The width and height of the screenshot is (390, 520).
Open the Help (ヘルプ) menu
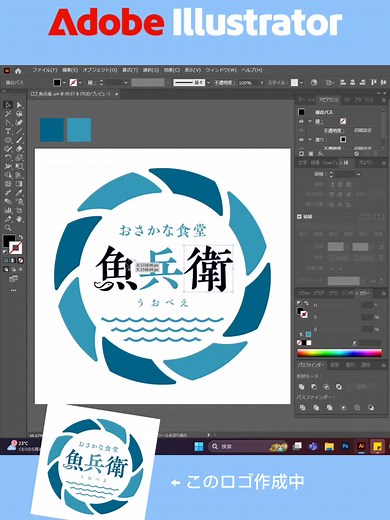point(252,70)
